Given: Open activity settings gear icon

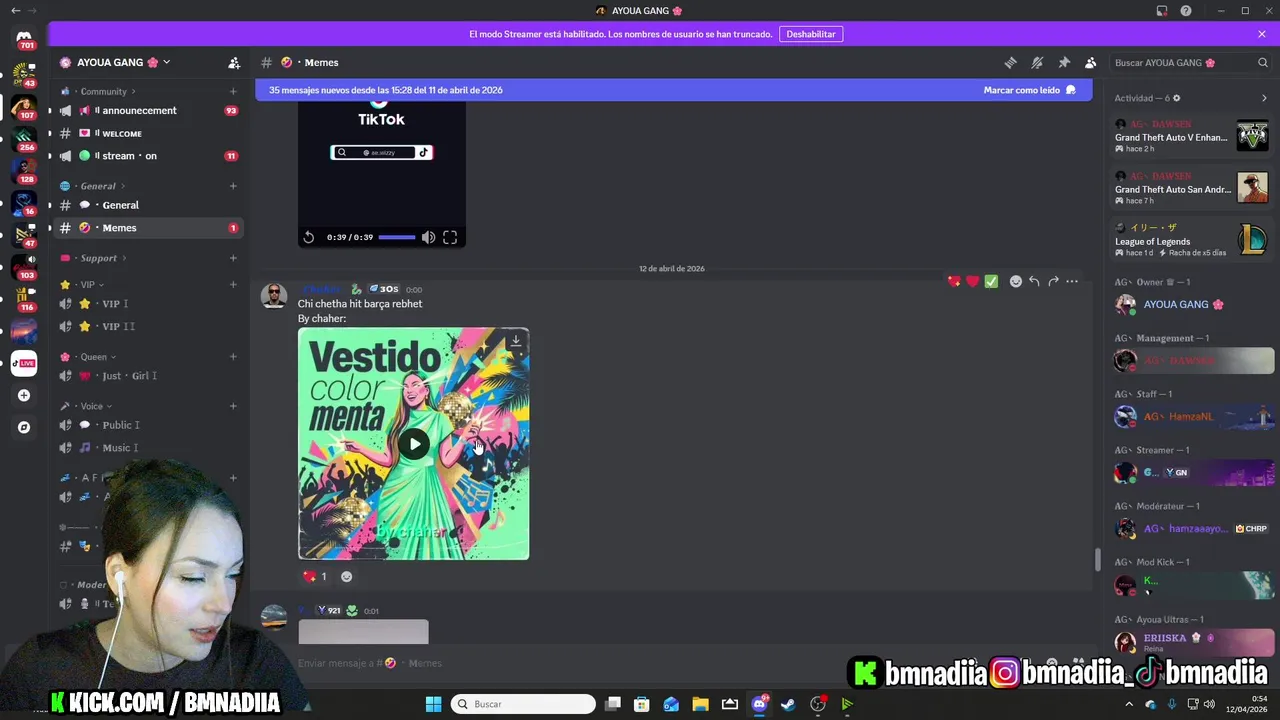Looking at the screenshot, I should point(1176,98).
